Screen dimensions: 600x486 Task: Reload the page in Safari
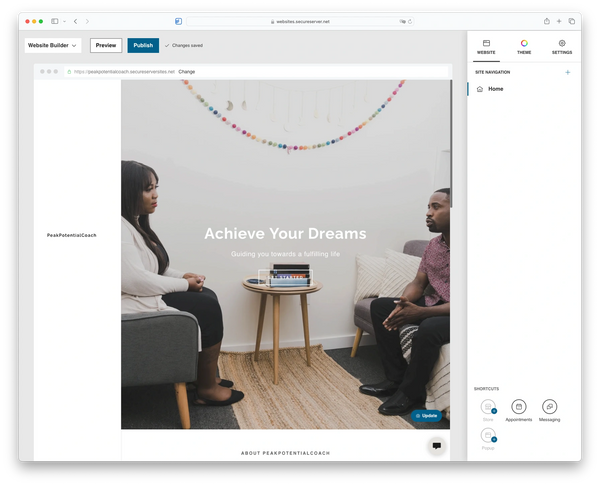pos(410,21)
